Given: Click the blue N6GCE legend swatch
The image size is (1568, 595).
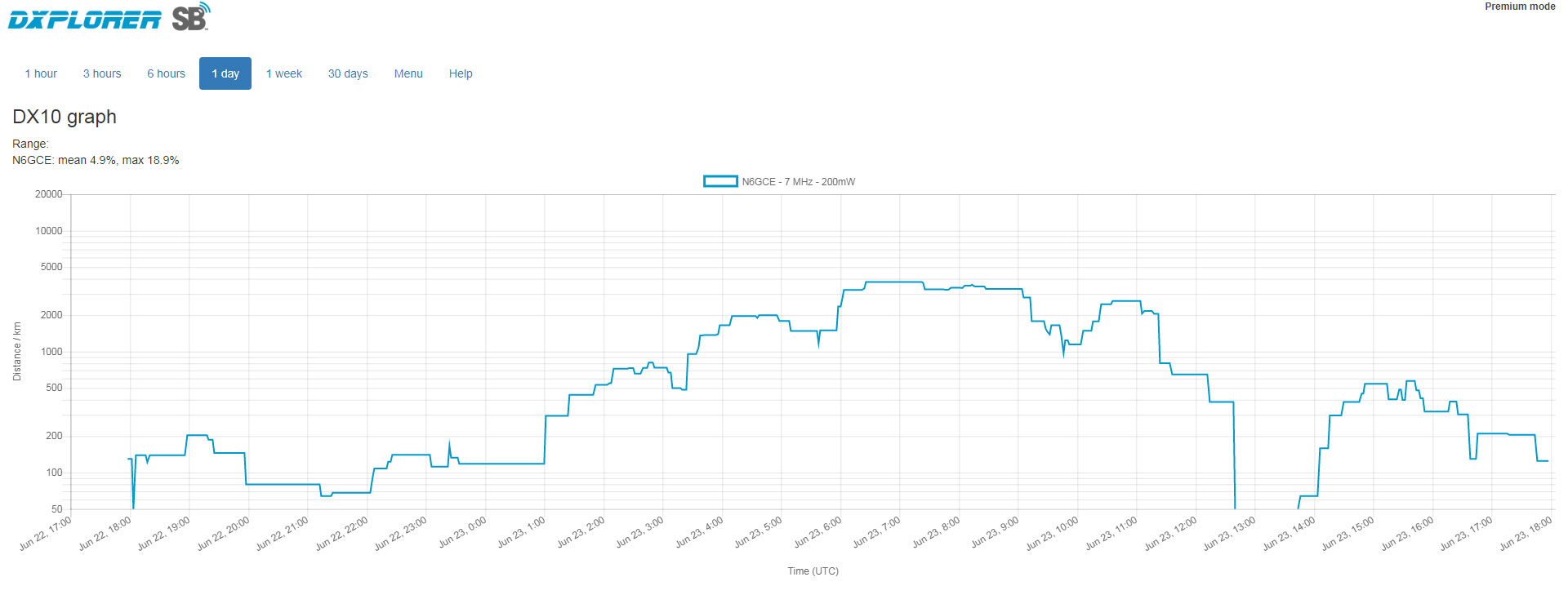Looking at the screenshot, I should pos(720,181).
